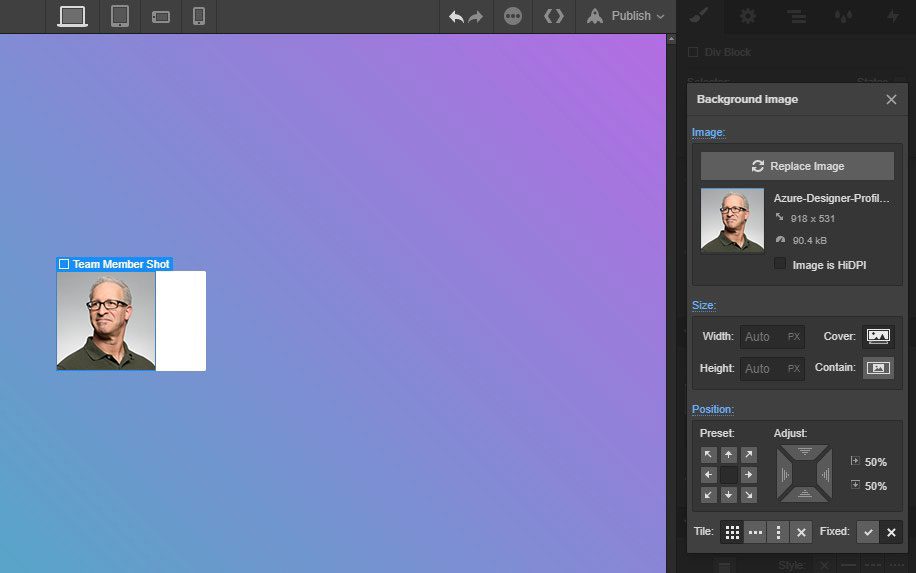Change the Height PX unit
This screenshot has height=573, width=916.
click(793, 369)
